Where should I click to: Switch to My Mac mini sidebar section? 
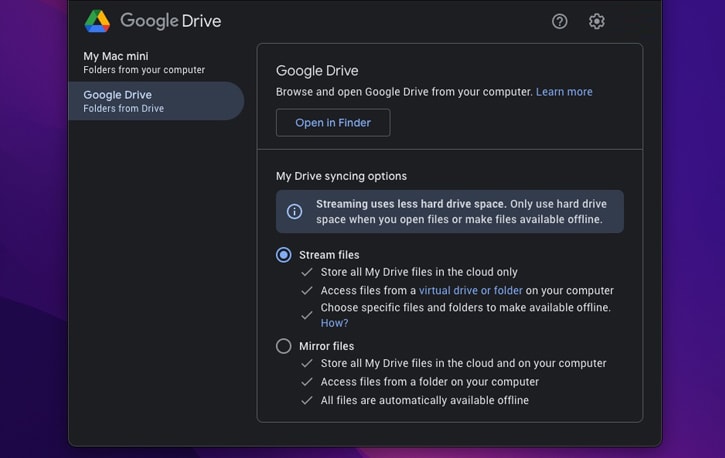pos(156,62)
